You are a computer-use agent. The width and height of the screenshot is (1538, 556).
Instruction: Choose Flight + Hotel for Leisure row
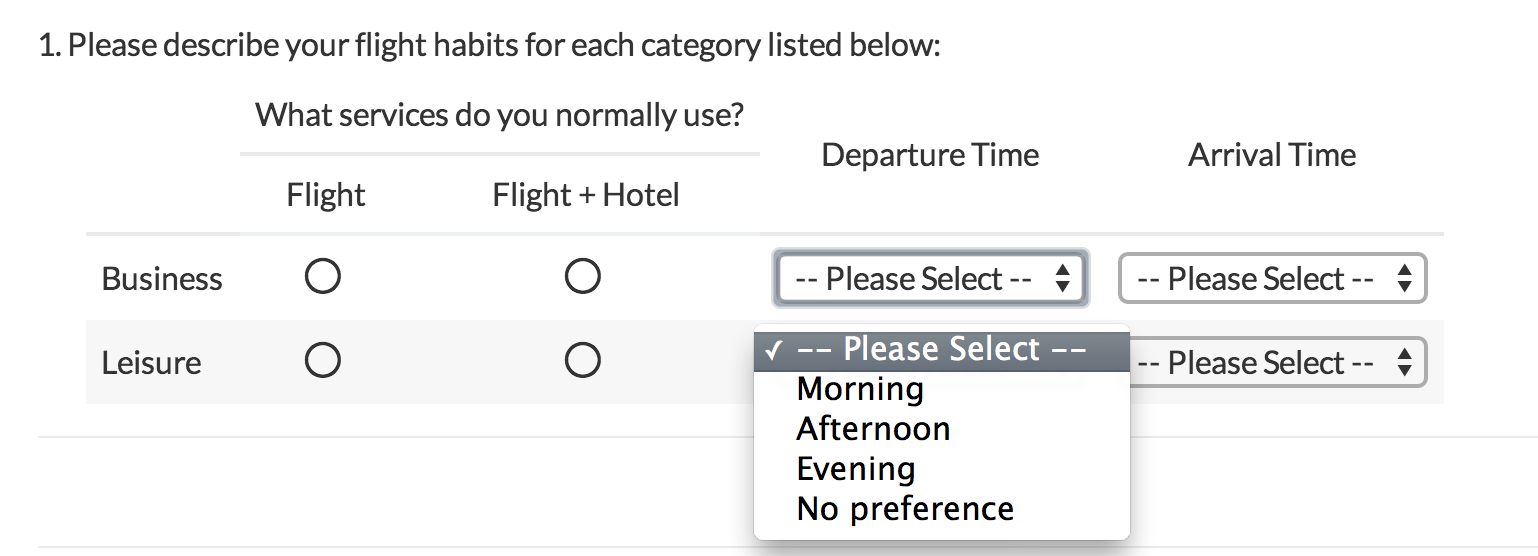582,360
